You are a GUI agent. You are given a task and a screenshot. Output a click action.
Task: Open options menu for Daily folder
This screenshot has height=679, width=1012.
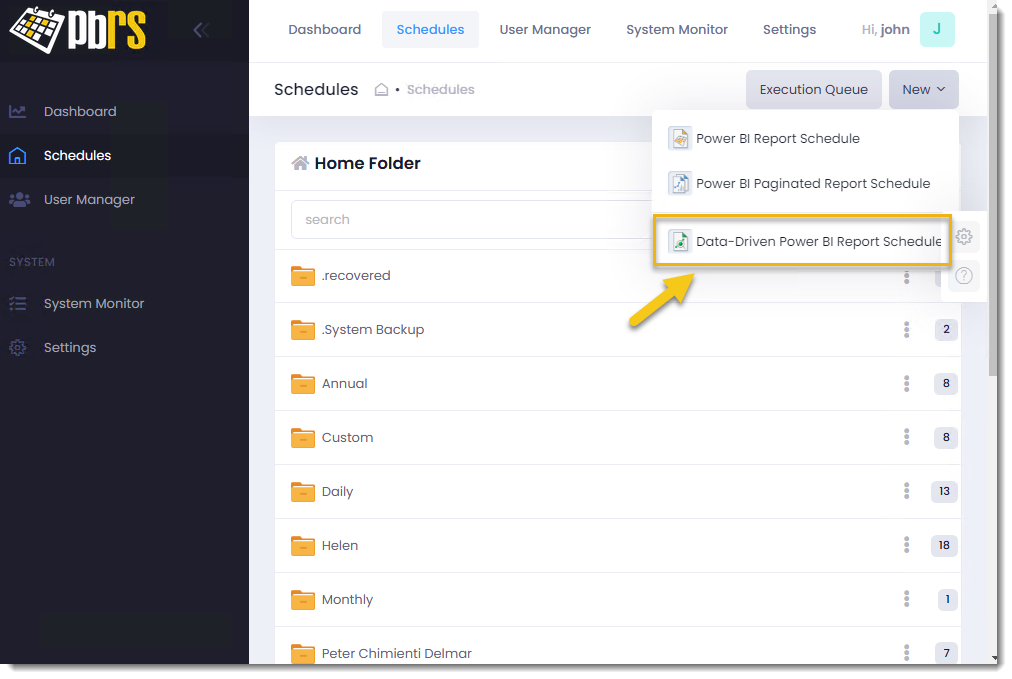click(906, 492)
